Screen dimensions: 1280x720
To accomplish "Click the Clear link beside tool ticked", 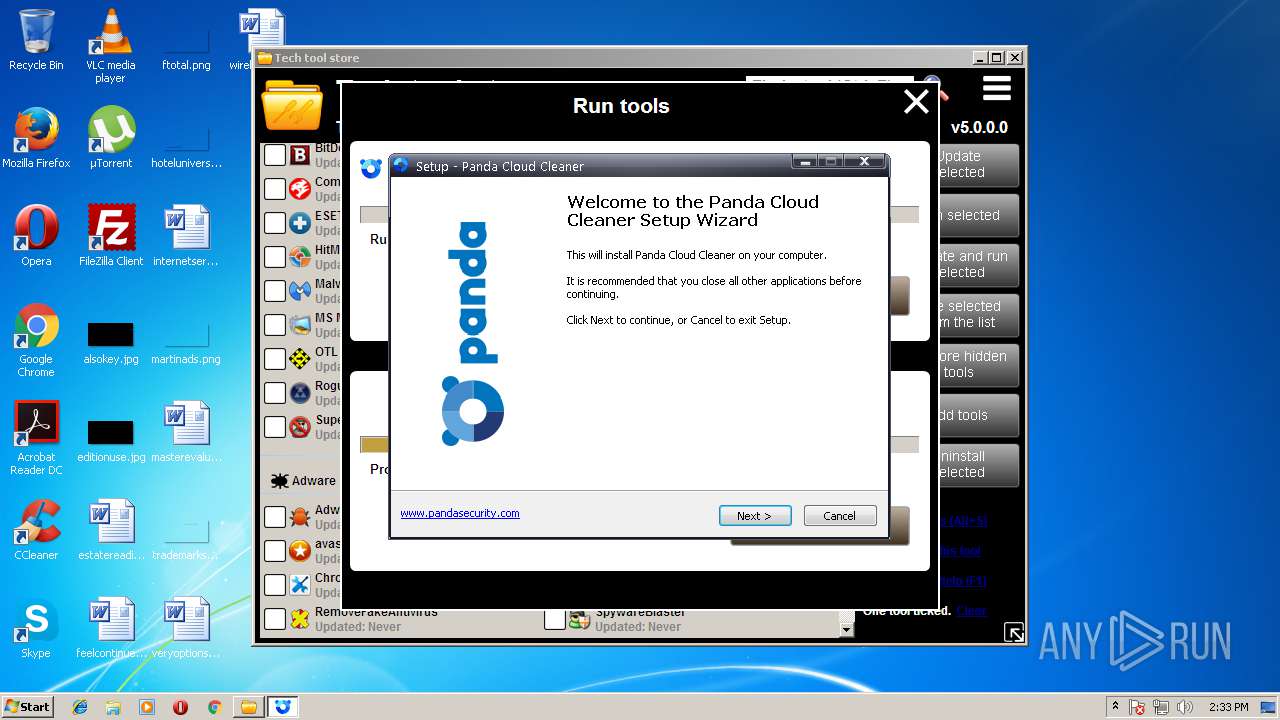I will tap(971, 611).
